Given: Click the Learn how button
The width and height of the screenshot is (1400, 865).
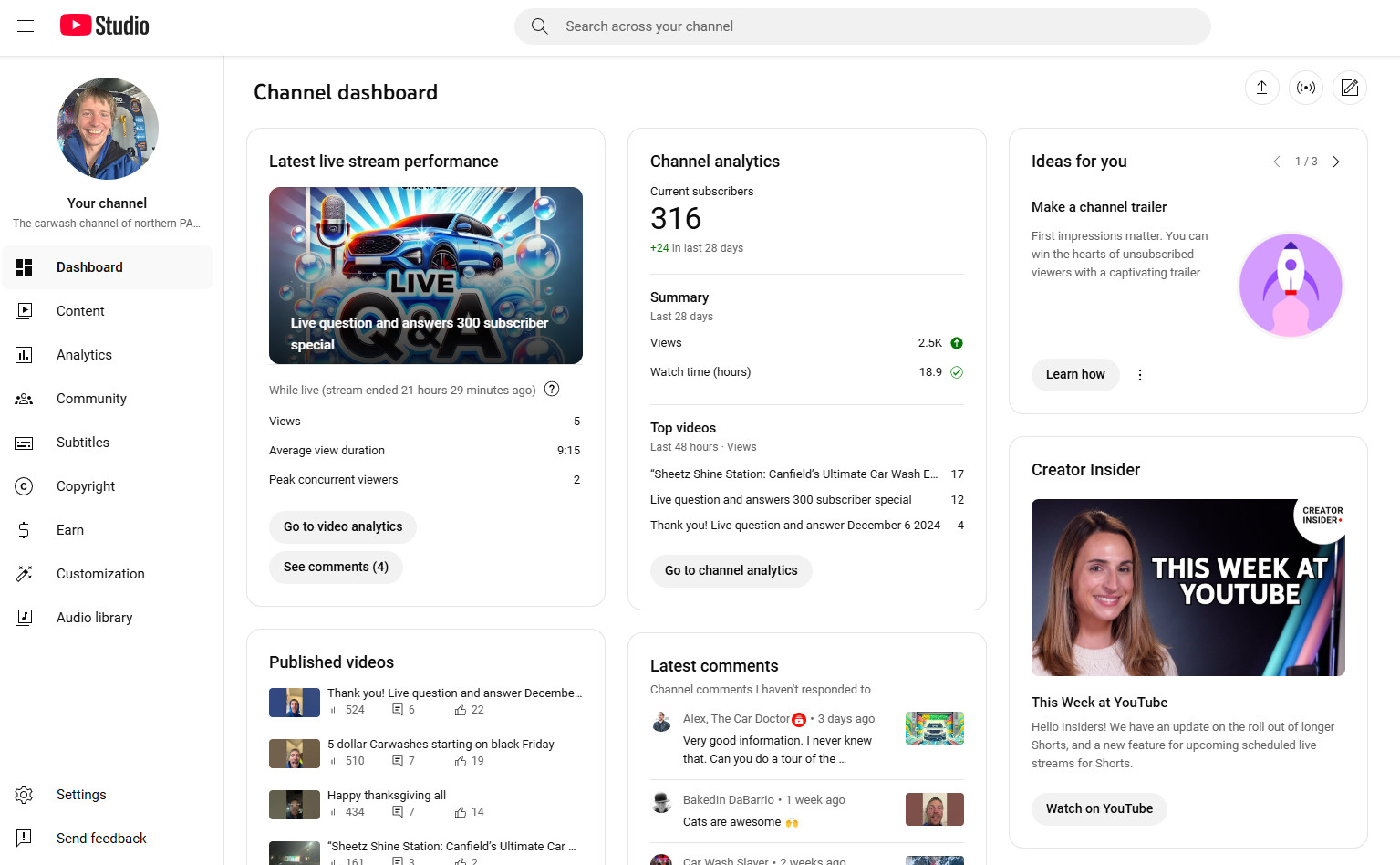Looking at the screenshot, I should point(1075,374).
